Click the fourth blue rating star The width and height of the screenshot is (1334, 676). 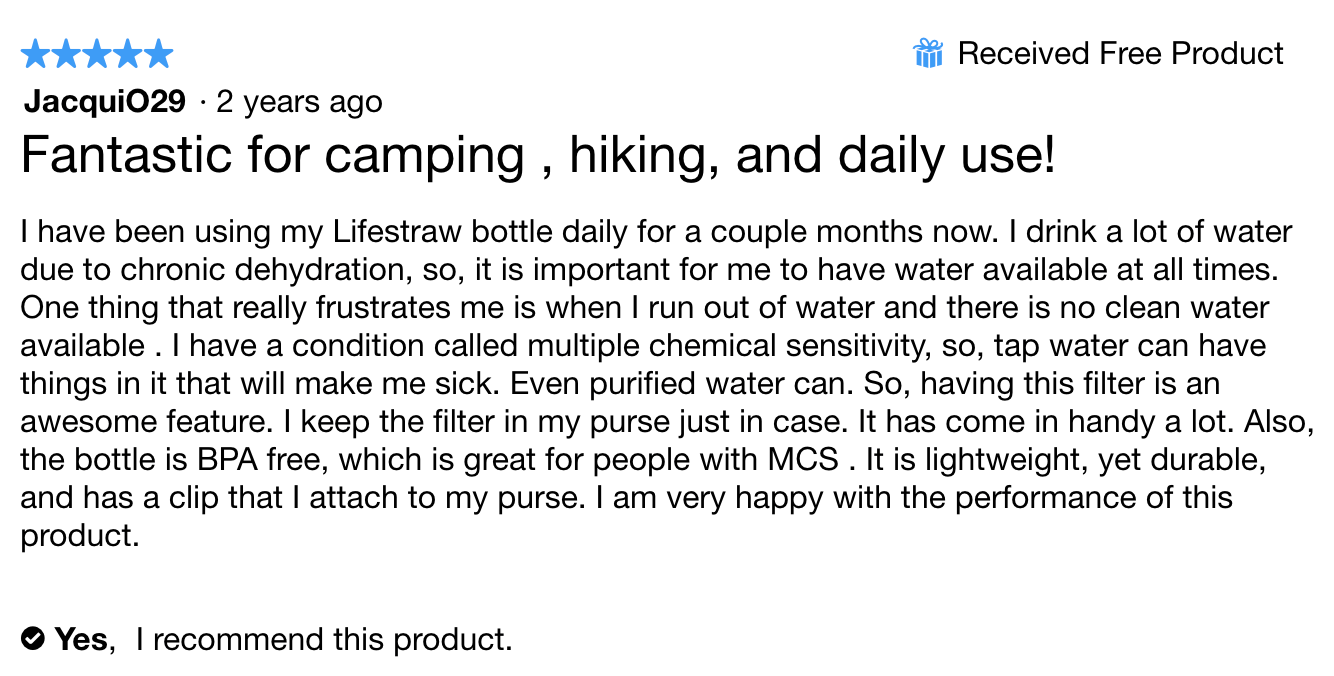click(127, 54)
